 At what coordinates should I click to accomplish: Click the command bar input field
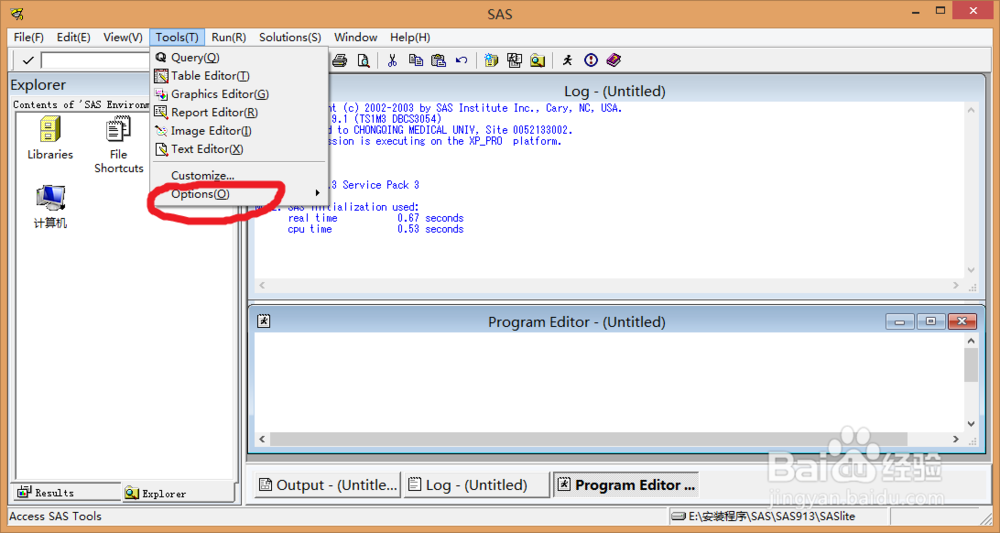click(96, 61)
